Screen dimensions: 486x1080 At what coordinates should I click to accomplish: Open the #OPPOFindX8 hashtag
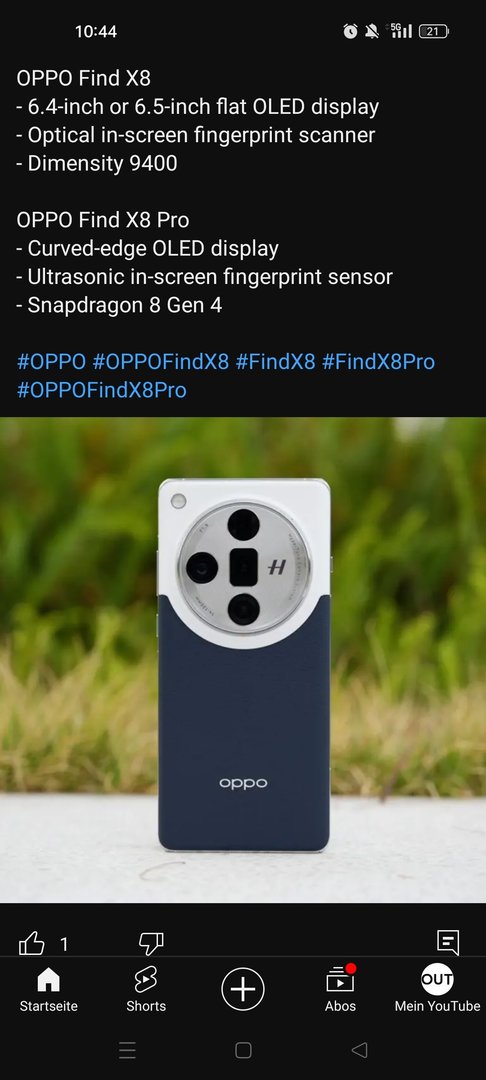[x=160, y=362]
